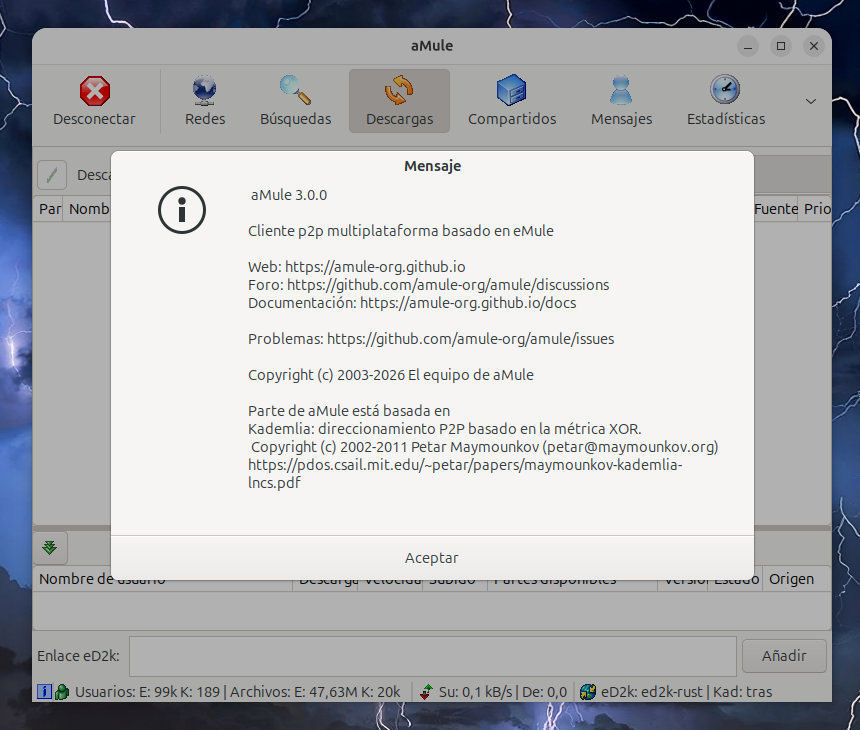Image resolution: width=860 pixels, height=730 pixels.
Task: Click the Par column header
Action: click(x=49, y=209)
